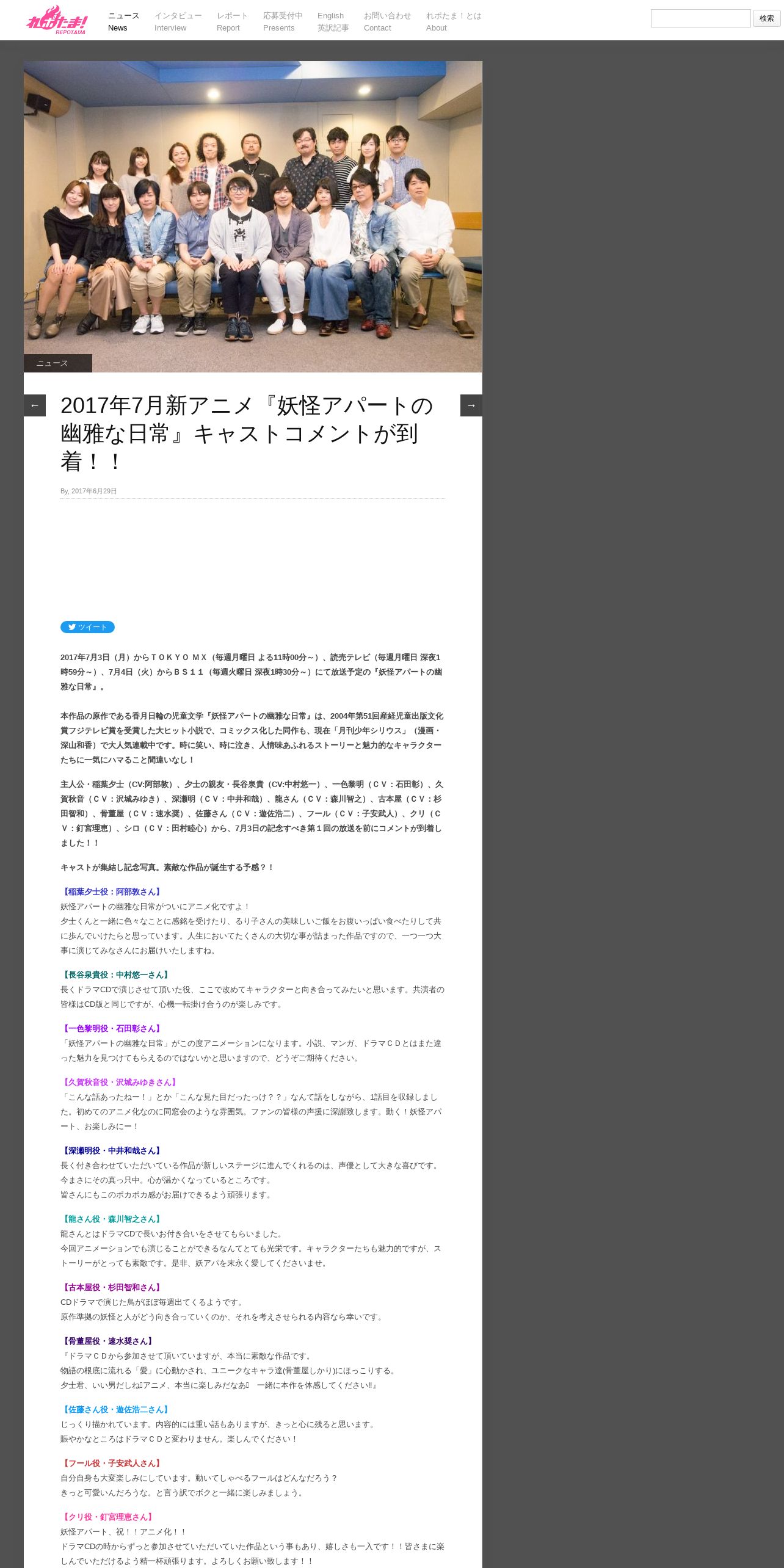Open the 応募受付中 Presents menu

(x=283, y=21)
